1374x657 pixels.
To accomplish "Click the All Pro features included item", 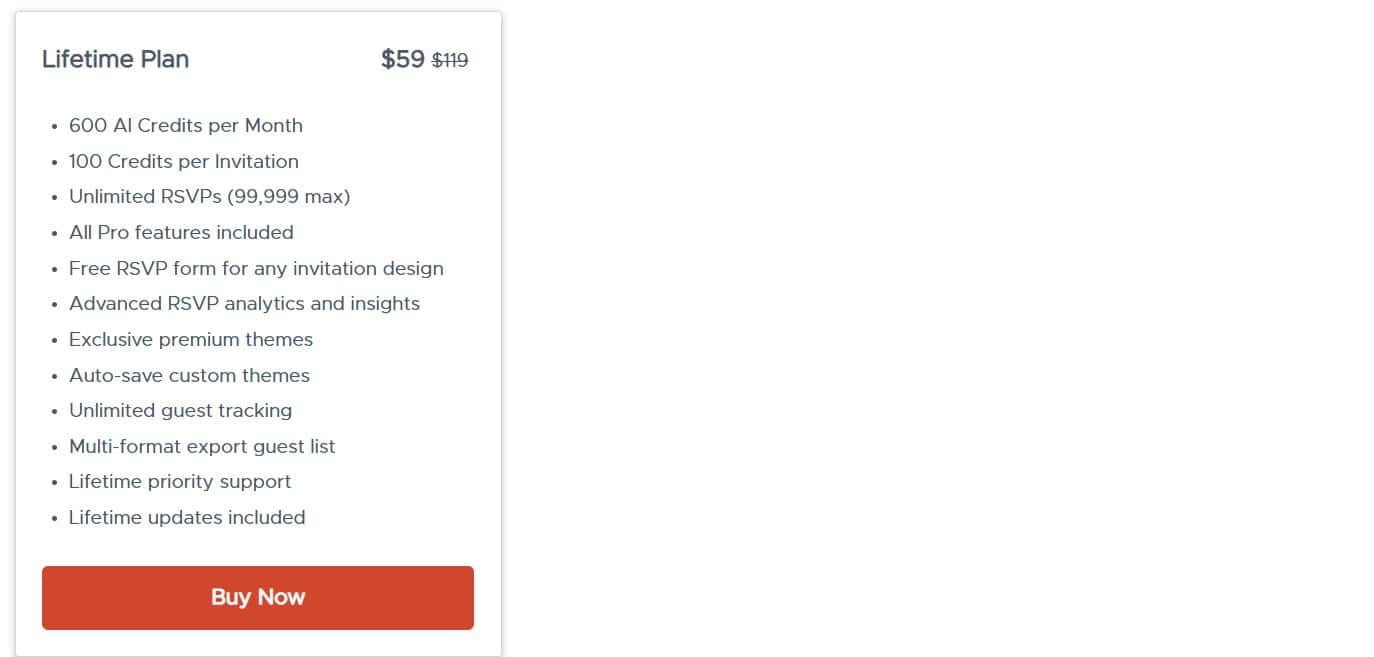I will pos(181,232).
